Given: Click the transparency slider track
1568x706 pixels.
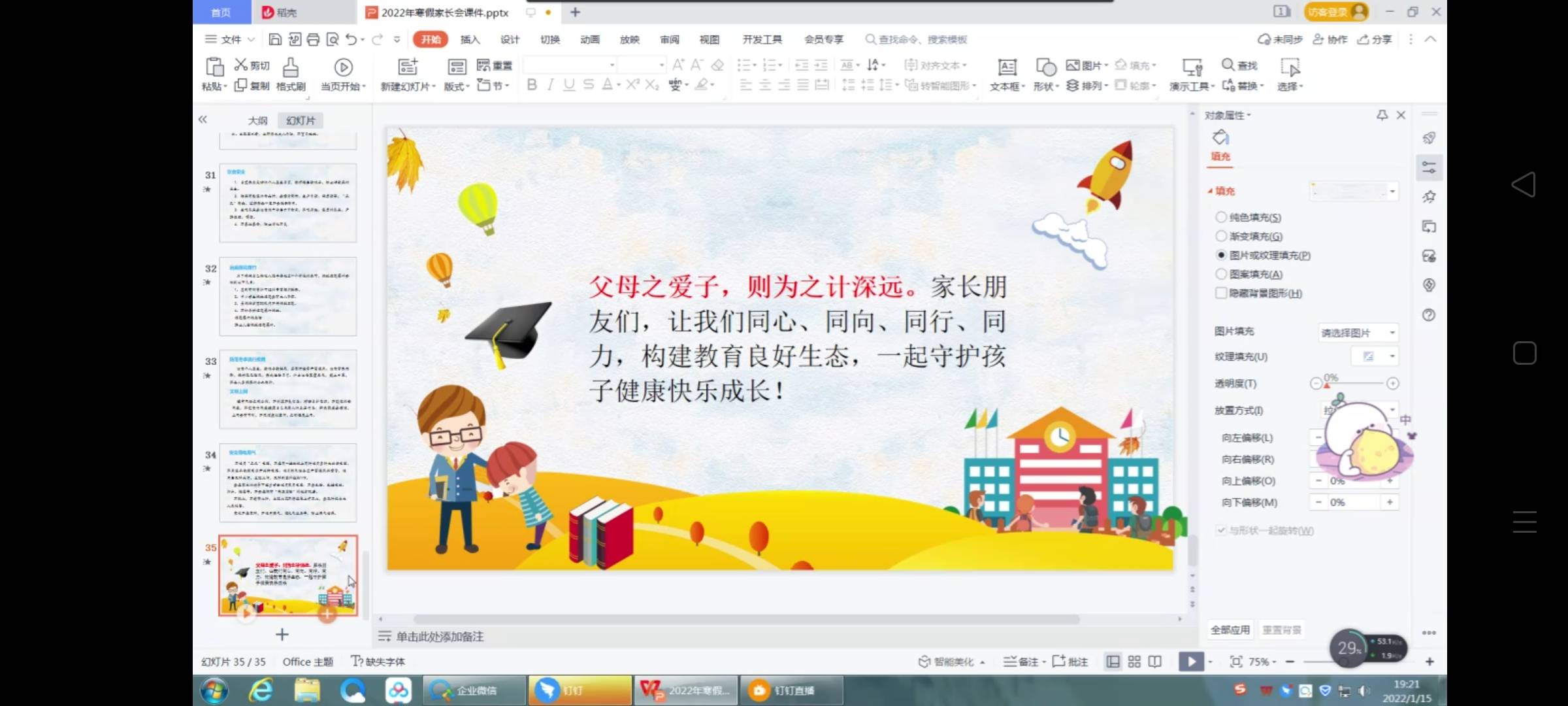Looking at the screenshot, I should [x=1354, y=383].
